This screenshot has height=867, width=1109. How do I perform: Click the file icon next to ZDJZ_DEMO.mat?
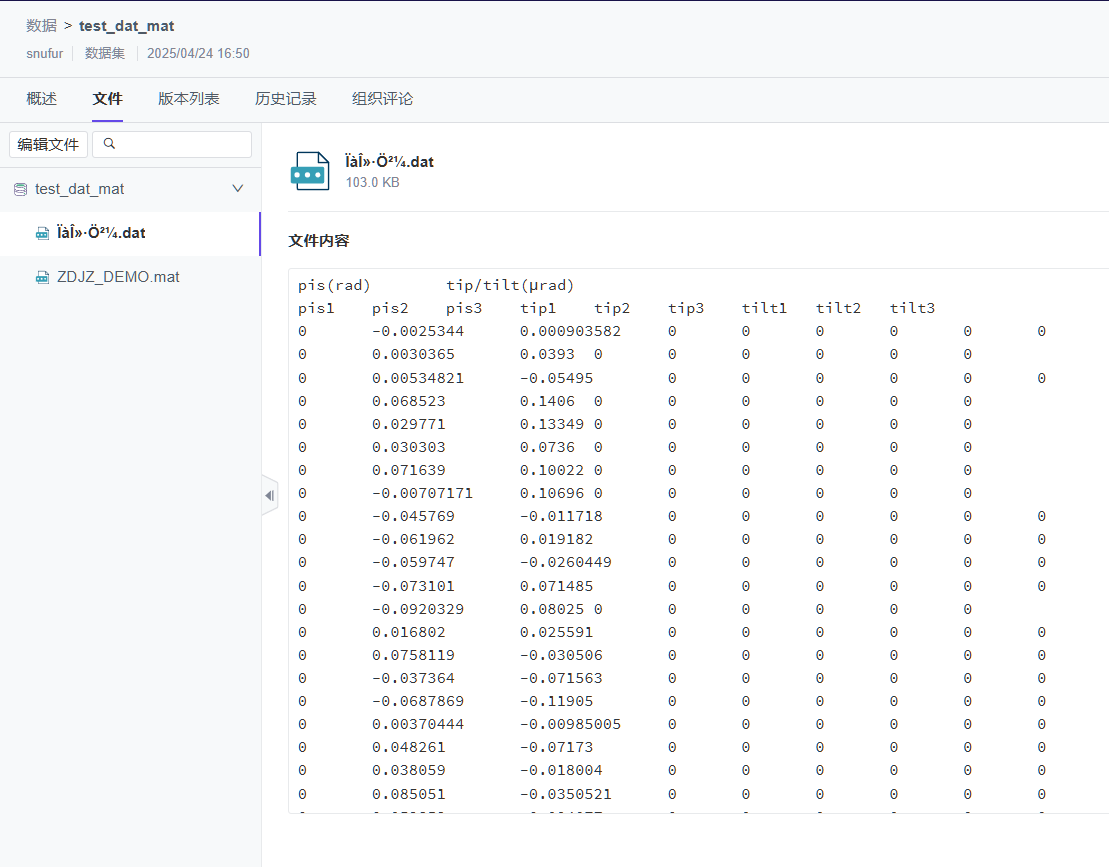[x=42, y=277]
